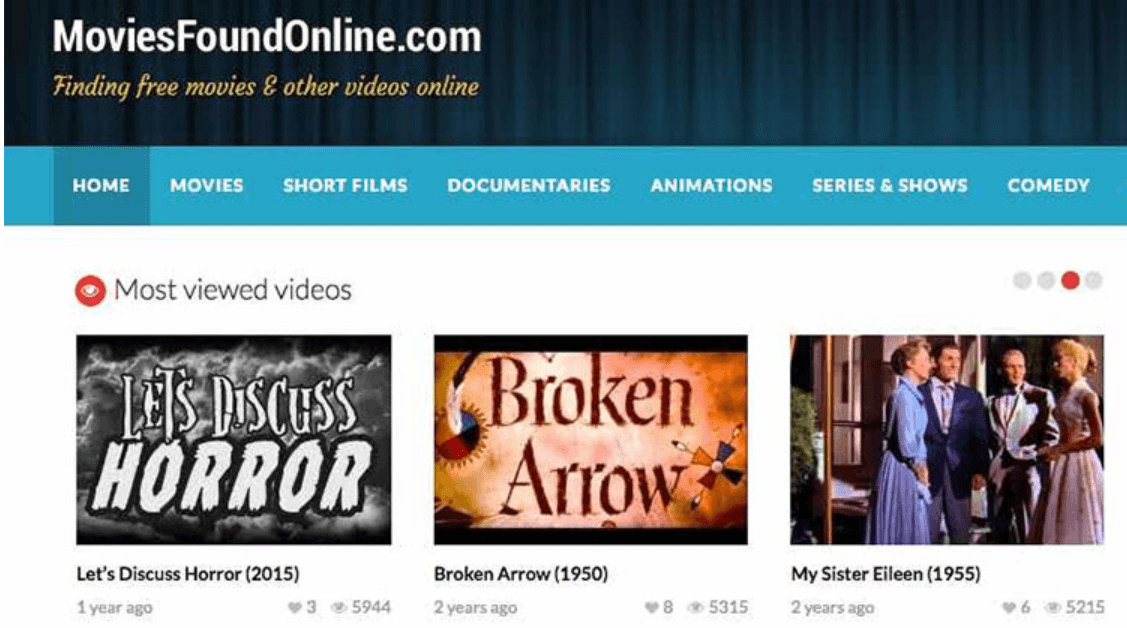
Task: Click the 5315 view count
Action: [728, 608]
